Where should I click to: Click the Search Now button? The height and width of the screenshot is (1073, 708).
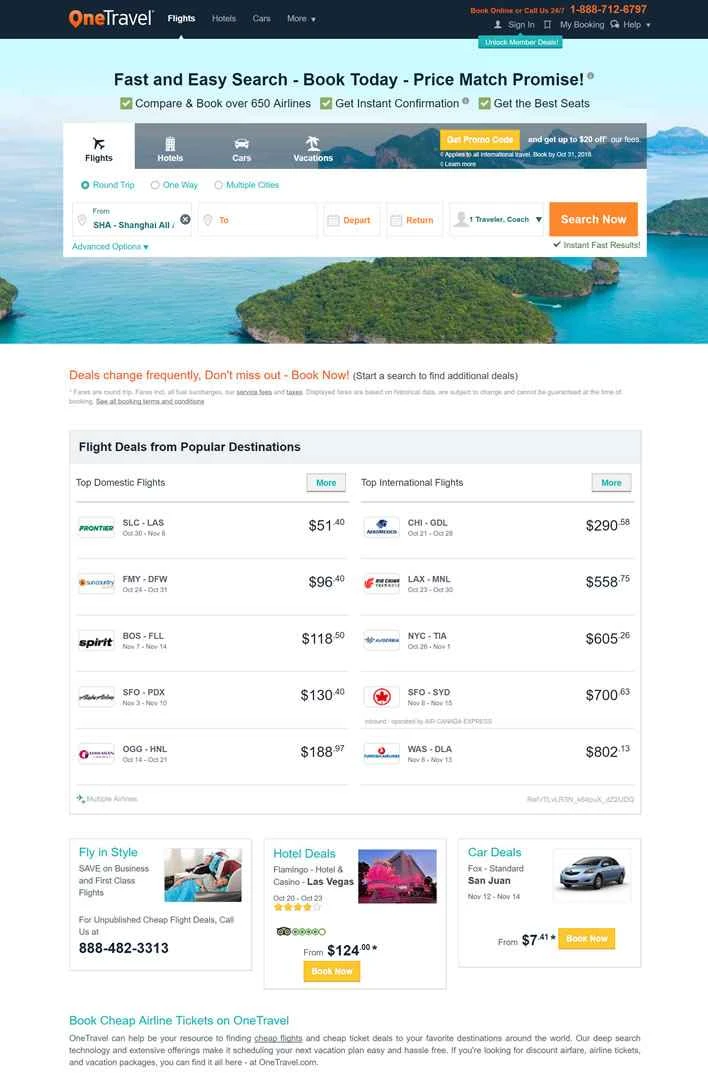(594, 218)
